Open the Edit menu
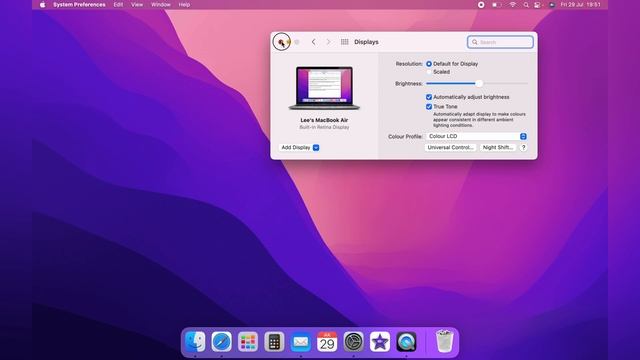This screenshot has width=640, height=360. coord(118,5)
